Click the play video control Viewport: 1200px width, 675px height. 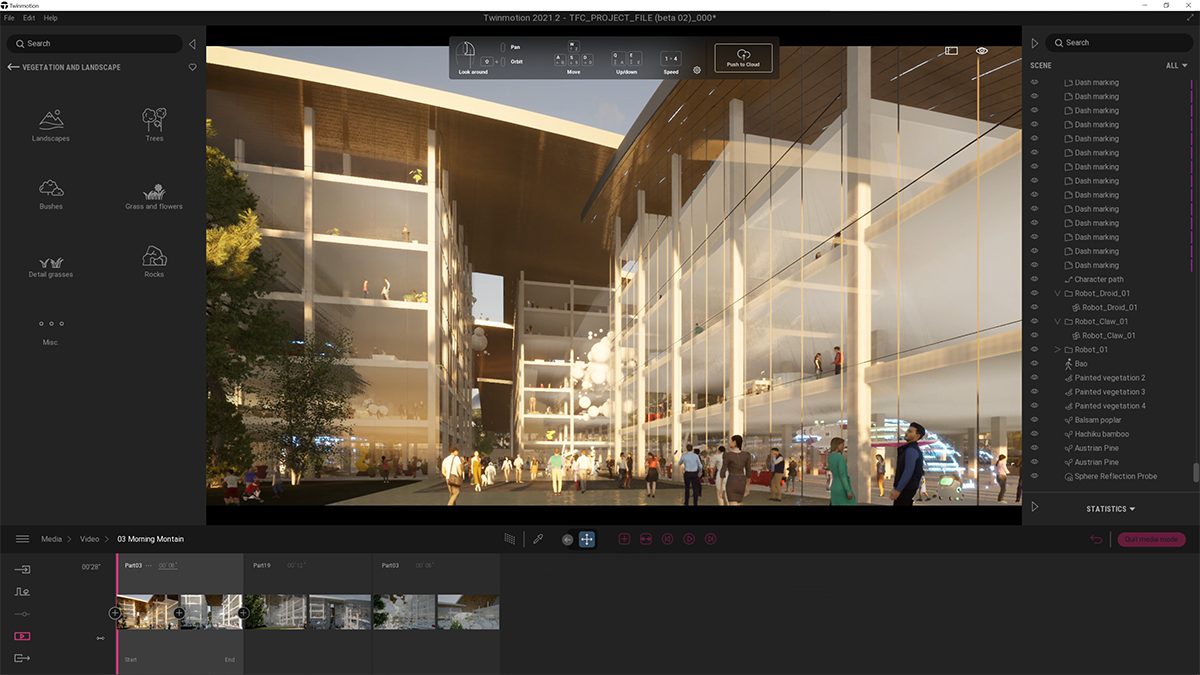(689, 539)
